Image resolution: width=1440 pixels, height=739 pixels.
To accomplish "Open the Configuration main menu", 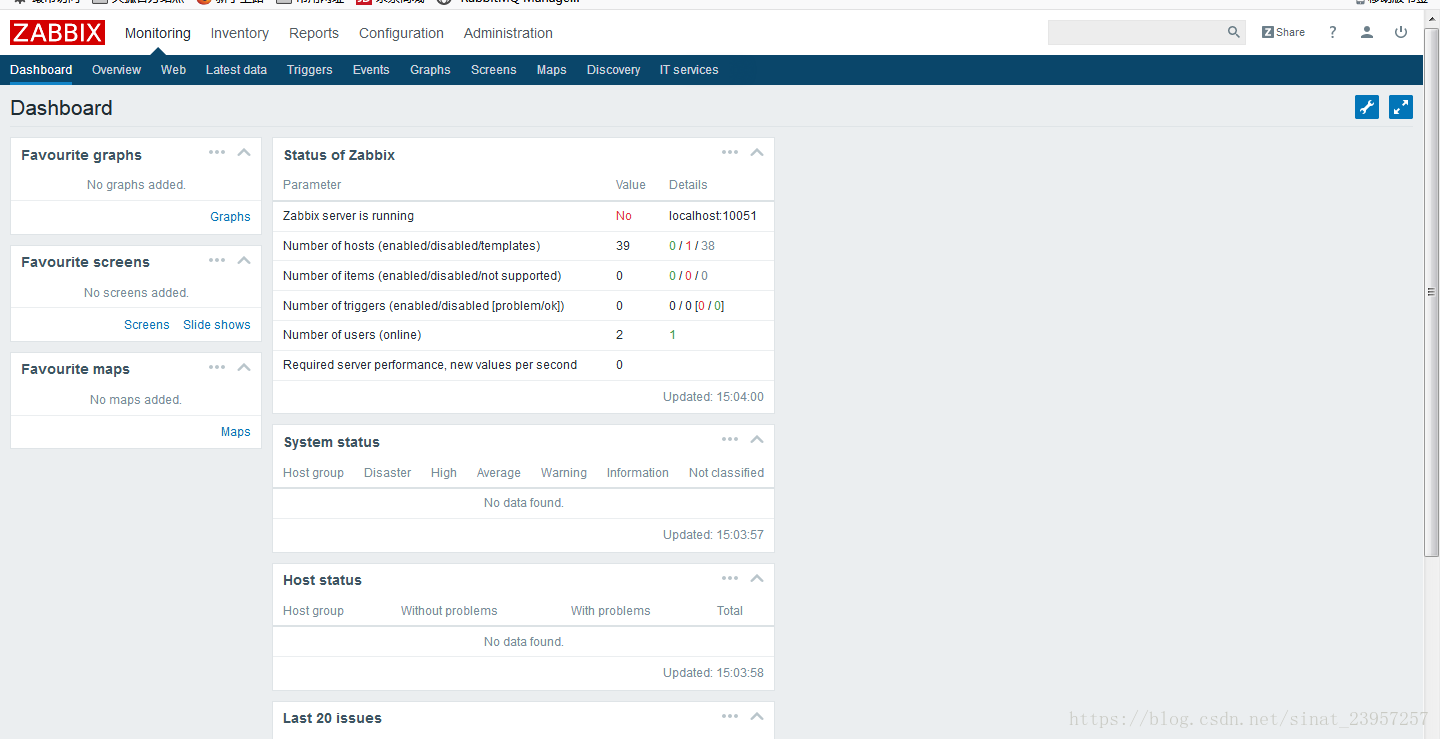I will coord(401,33).
